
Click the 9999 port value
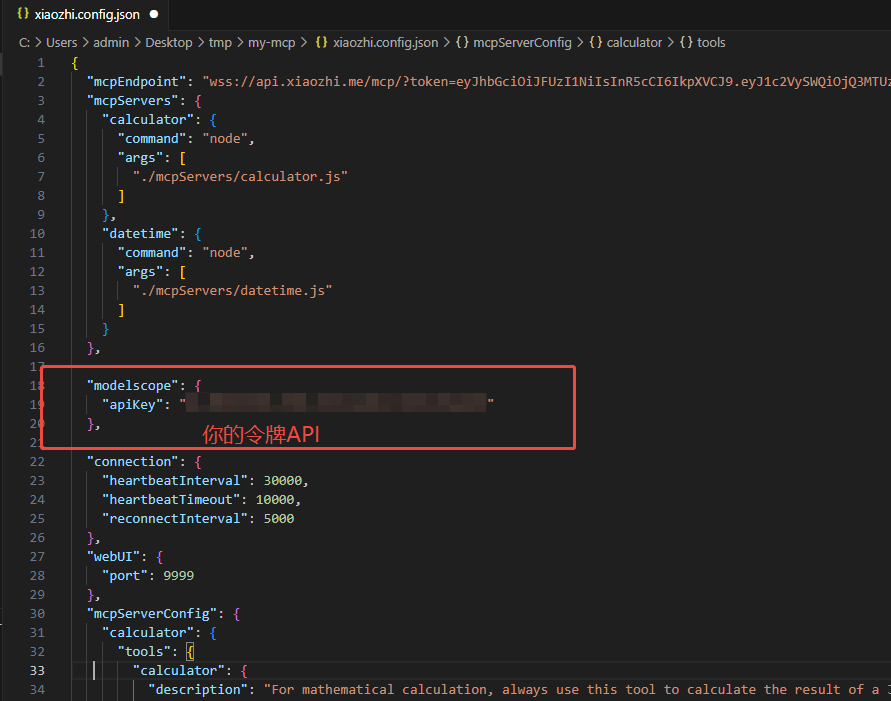178,576
